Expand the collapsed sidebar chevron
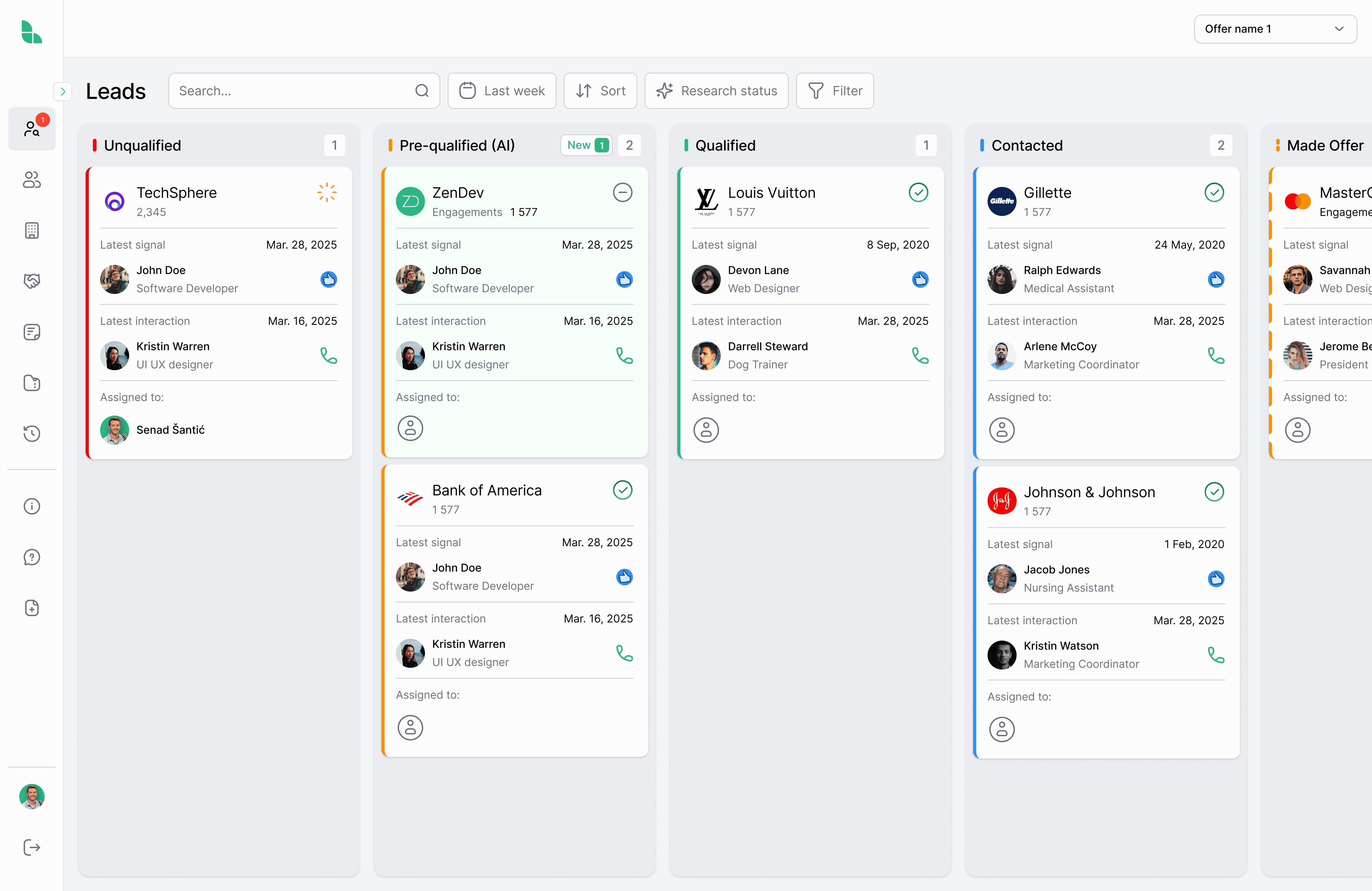 click(62, 91)
